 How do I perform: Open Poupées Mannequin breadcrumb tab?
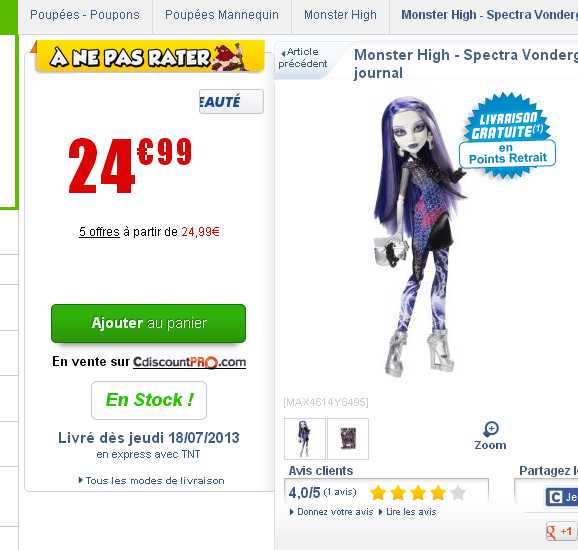point(222,15)
